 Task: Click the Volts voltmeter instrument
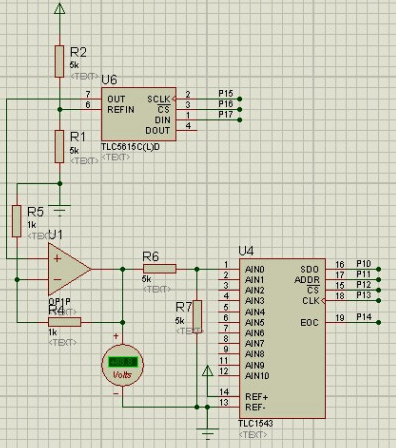(x=122, y=365)
